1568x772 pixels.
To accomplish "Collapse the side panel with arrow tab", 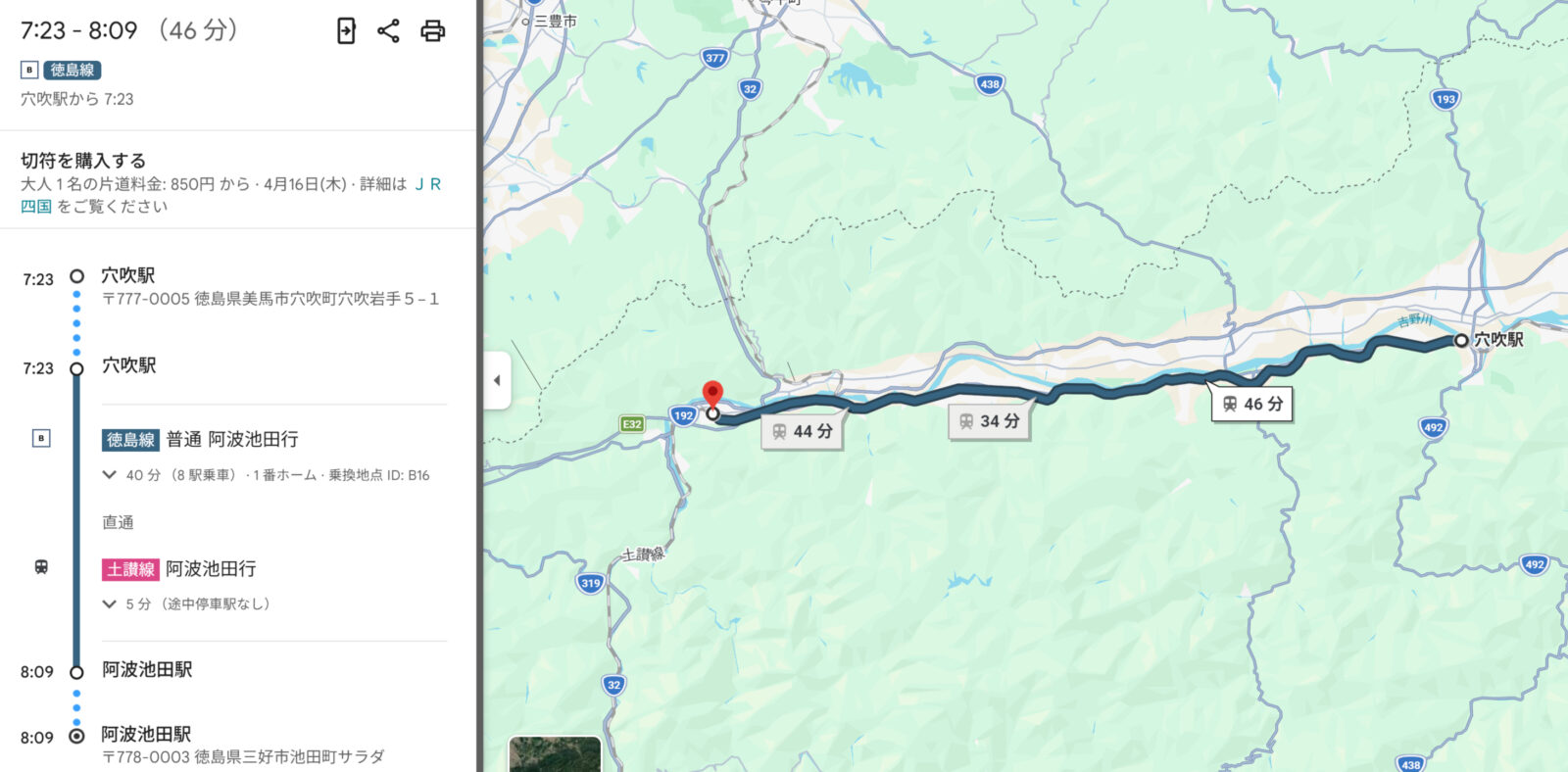I will coord(497,380).
